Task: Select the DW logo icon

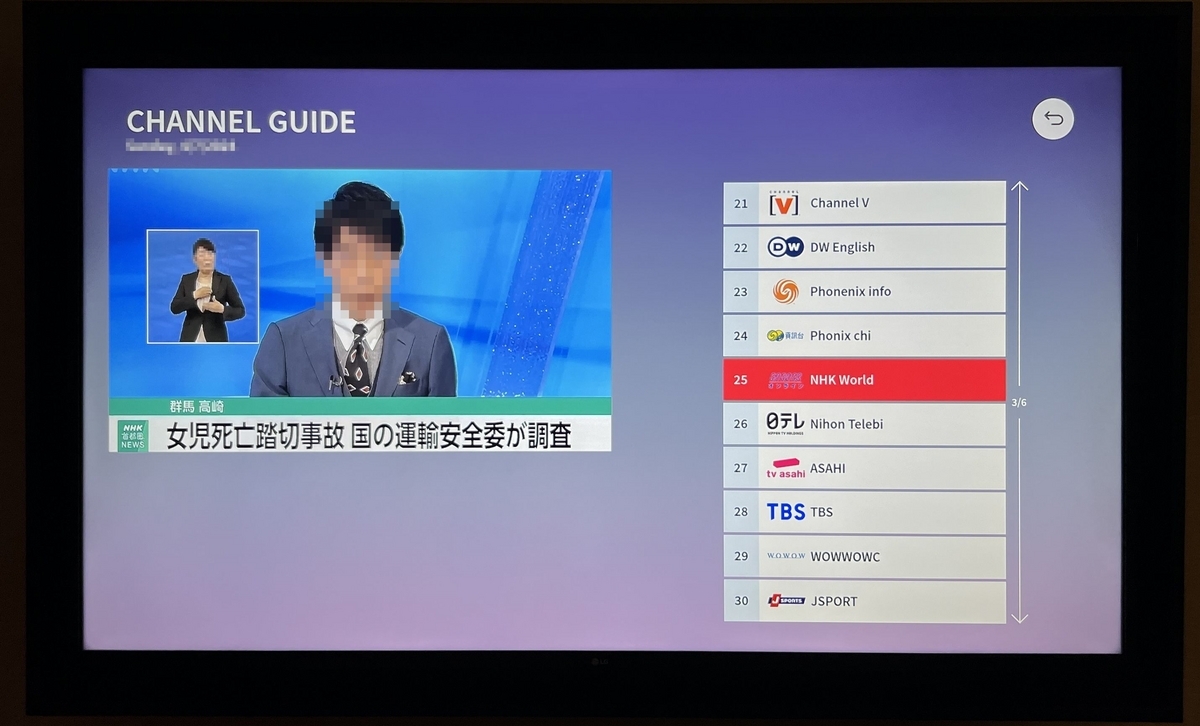Action: (785, 247)
